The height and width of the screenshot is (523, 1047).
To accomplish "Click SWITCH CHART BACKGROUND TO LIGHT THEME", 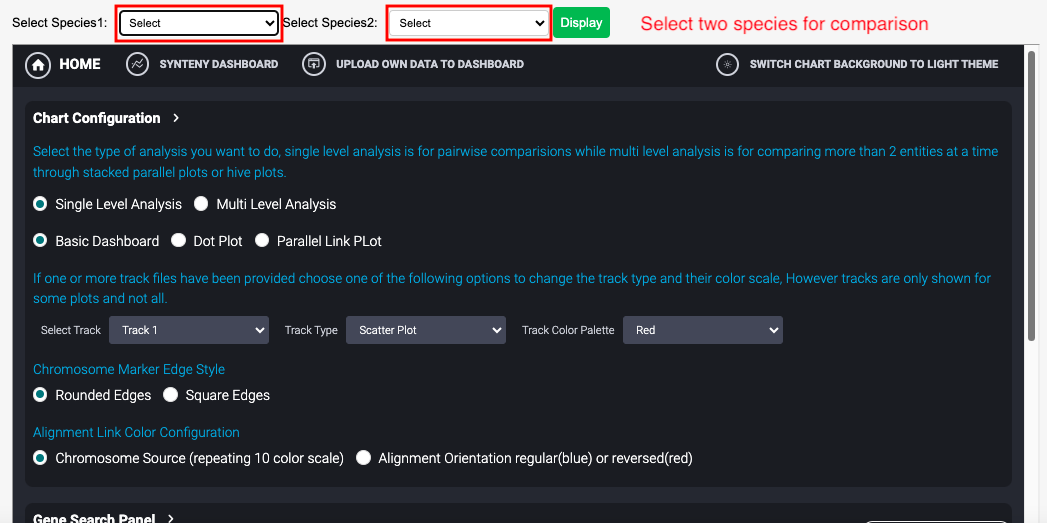I will coord(874,65).
